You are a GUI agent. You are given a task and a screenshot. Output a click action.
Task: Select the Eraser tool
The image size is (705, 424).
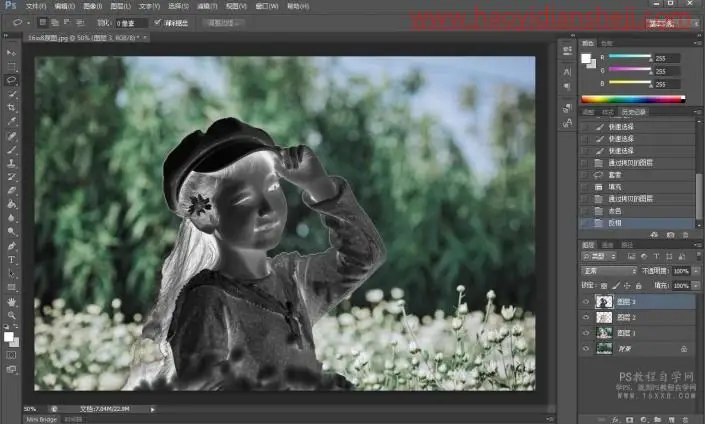pos(11,190)
